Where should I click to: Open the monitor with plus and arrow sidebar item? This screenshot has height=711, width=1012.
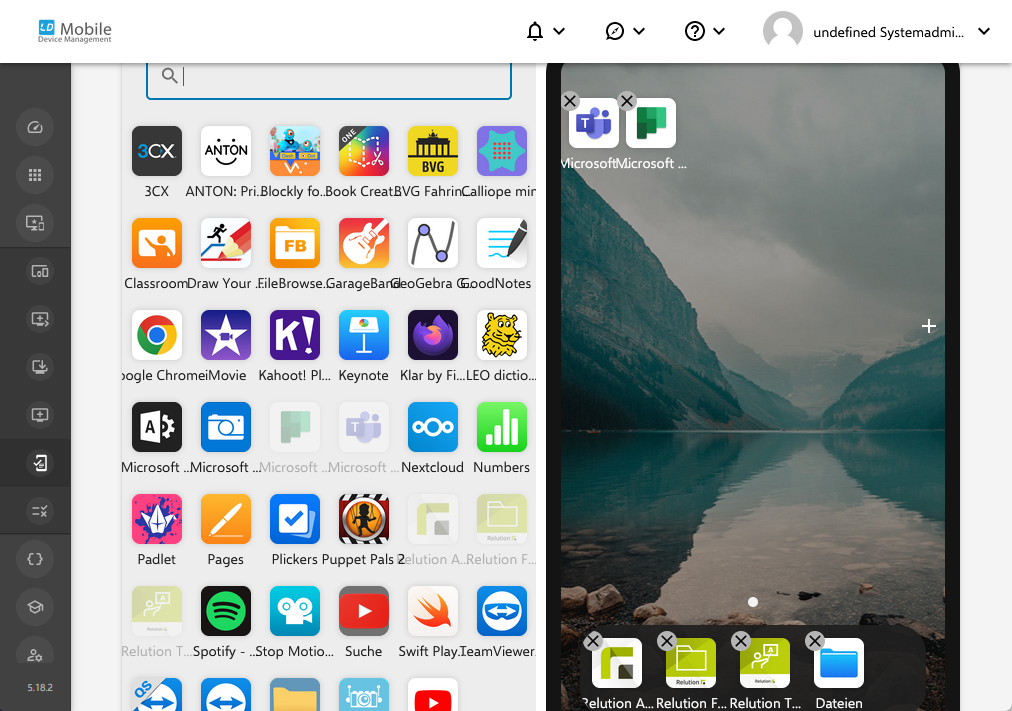point(40,319)
